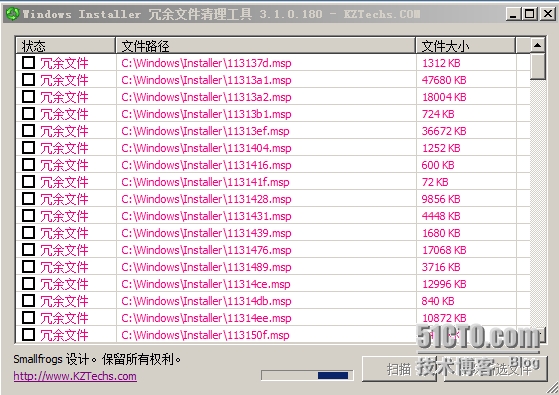This screenshot has height=395, width=559.
Task: Tick checkbox for 113137d.msp row
Action: tap(29, 63)
